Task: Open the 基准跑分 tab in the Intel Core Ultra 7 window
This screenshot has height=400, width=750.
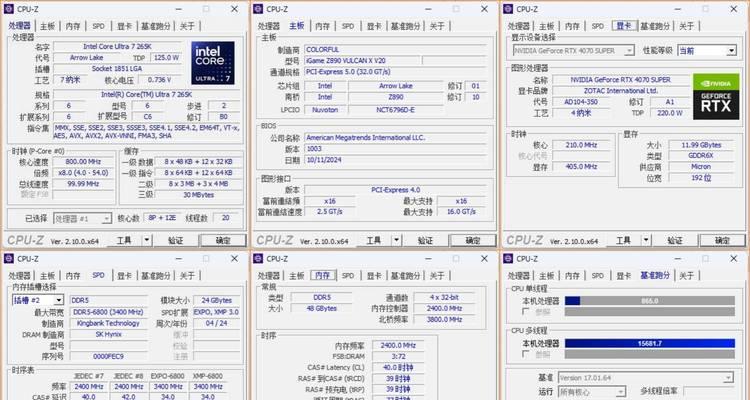Action: point(155,26)
